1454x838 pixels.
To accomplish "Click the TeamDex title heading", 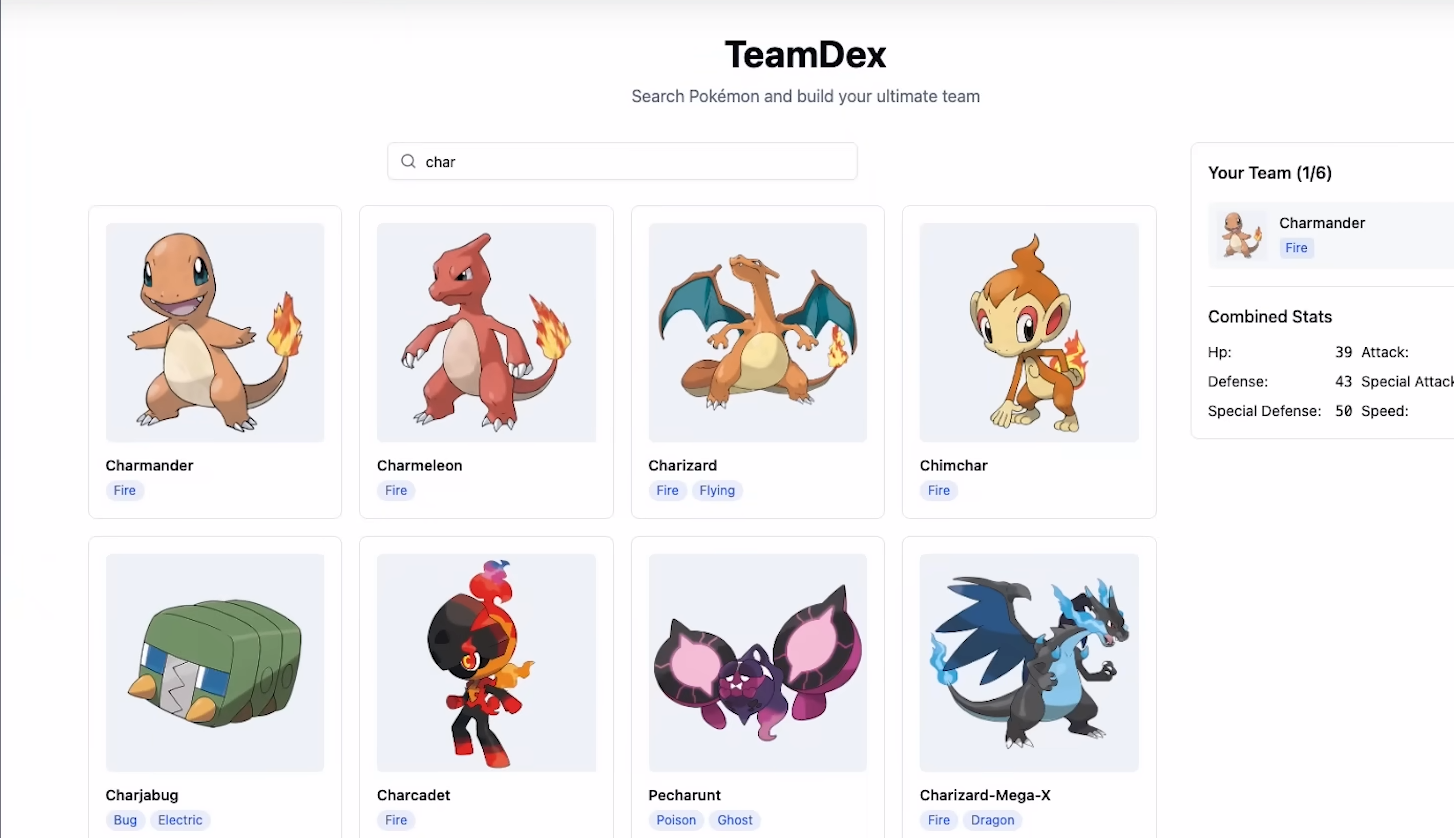I will tap(806, 54).
